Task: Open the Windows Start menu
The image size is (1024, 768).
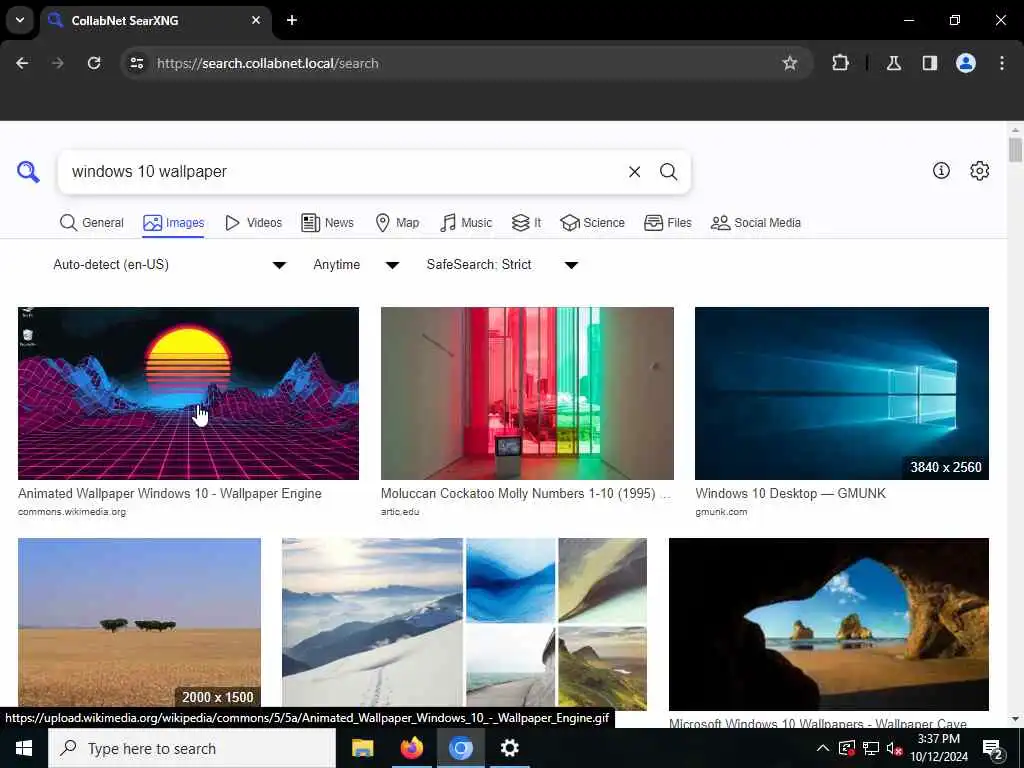Action: [x=24, y=748]
